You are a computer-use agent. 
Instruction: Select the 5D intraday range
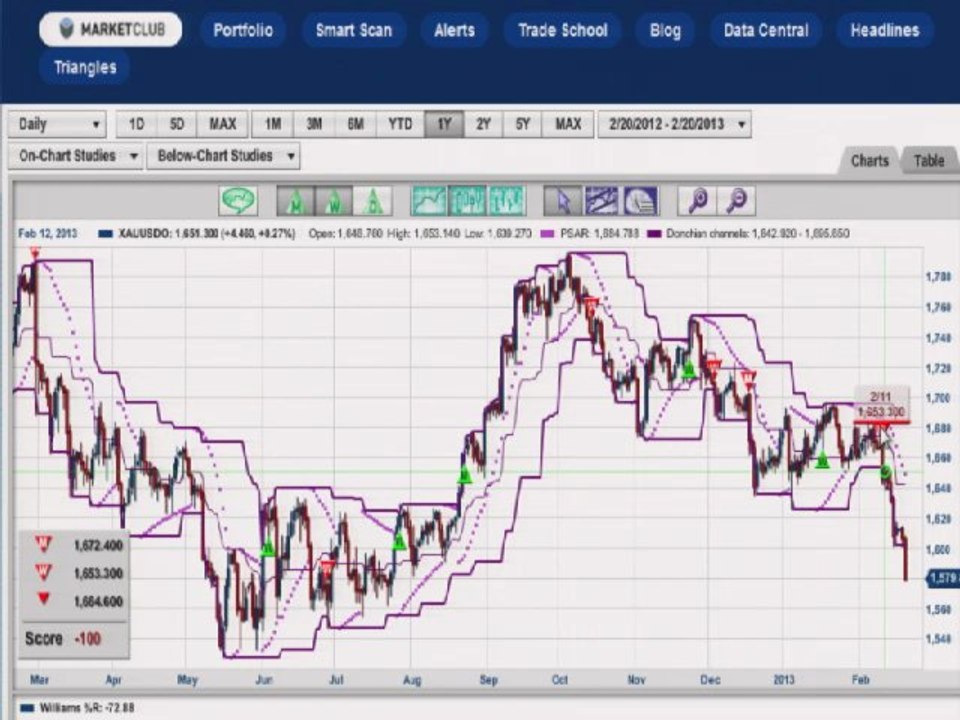tap(176, 124)
